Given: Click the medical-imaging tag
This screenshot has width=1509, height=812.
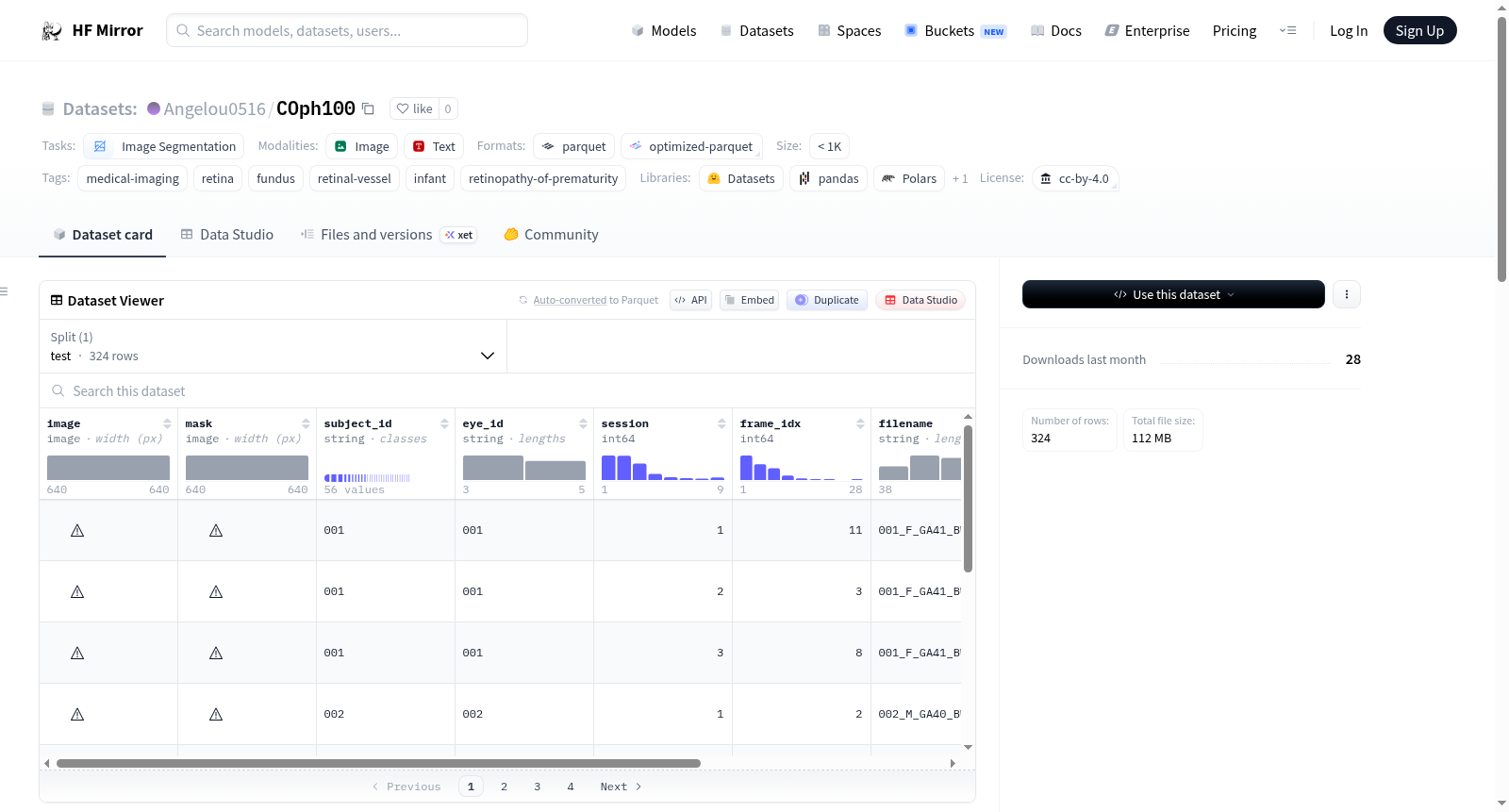Looking at the screenshot, I should 132,178.
